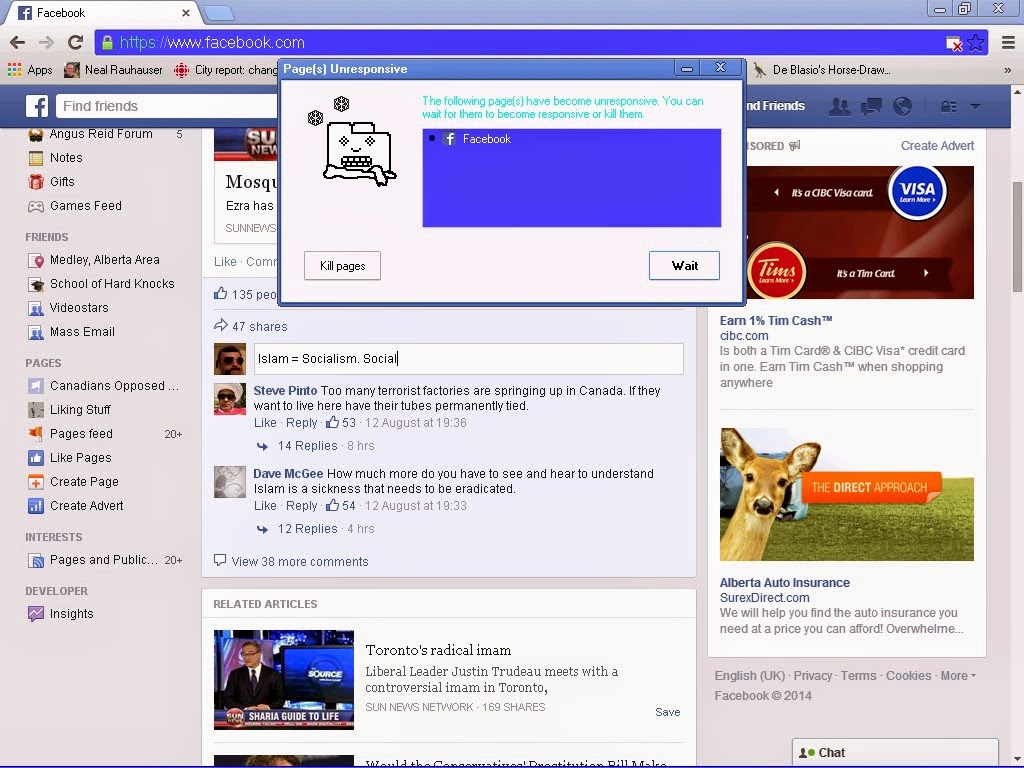This screenshot has height=768, width=1024.
Task: Click the Privacy footer link
Action: (x=812, y=676)
